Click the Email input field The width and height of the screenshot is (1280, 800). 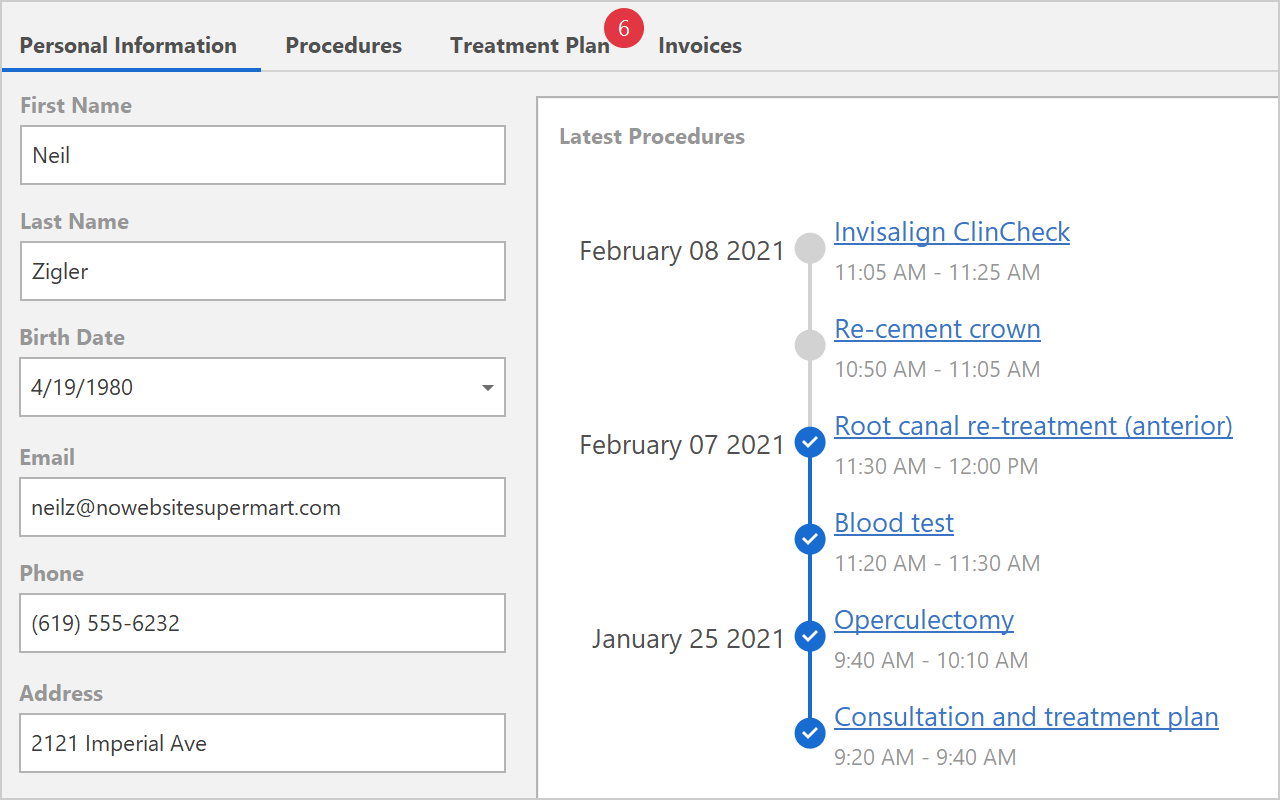(x=262, y=507)
